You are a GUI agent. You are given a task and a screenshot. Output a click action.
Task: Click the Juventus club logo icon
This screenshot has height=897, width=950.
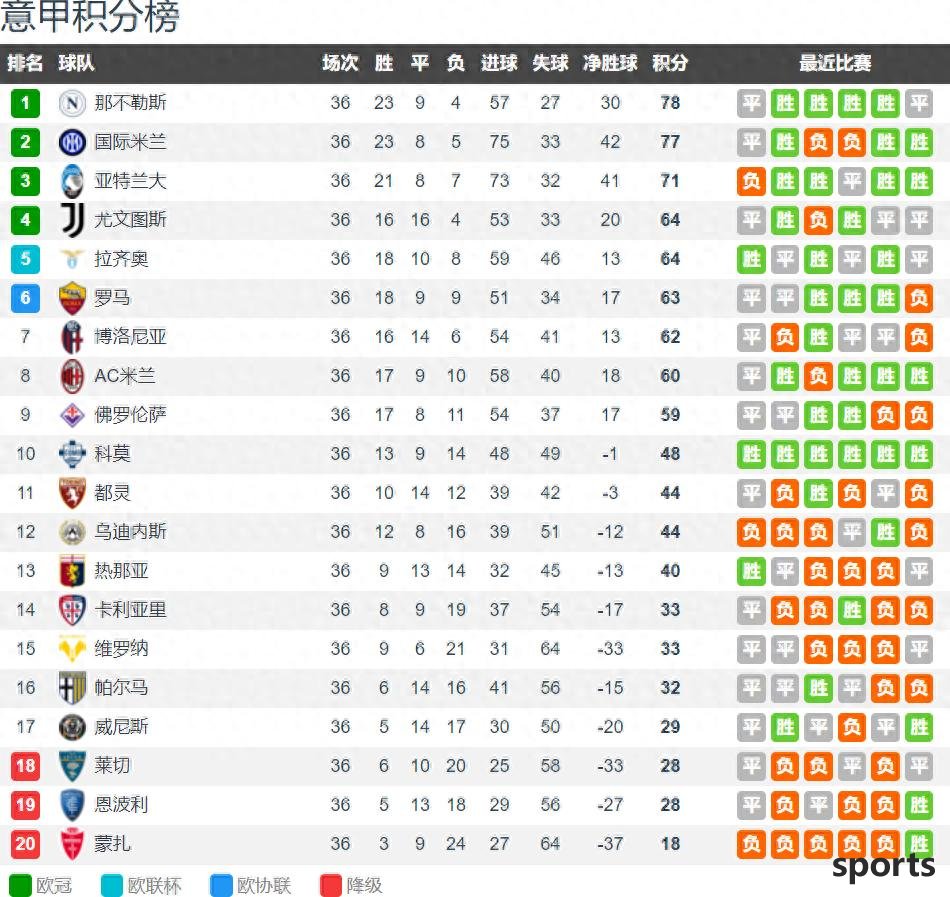pos(72,220)
